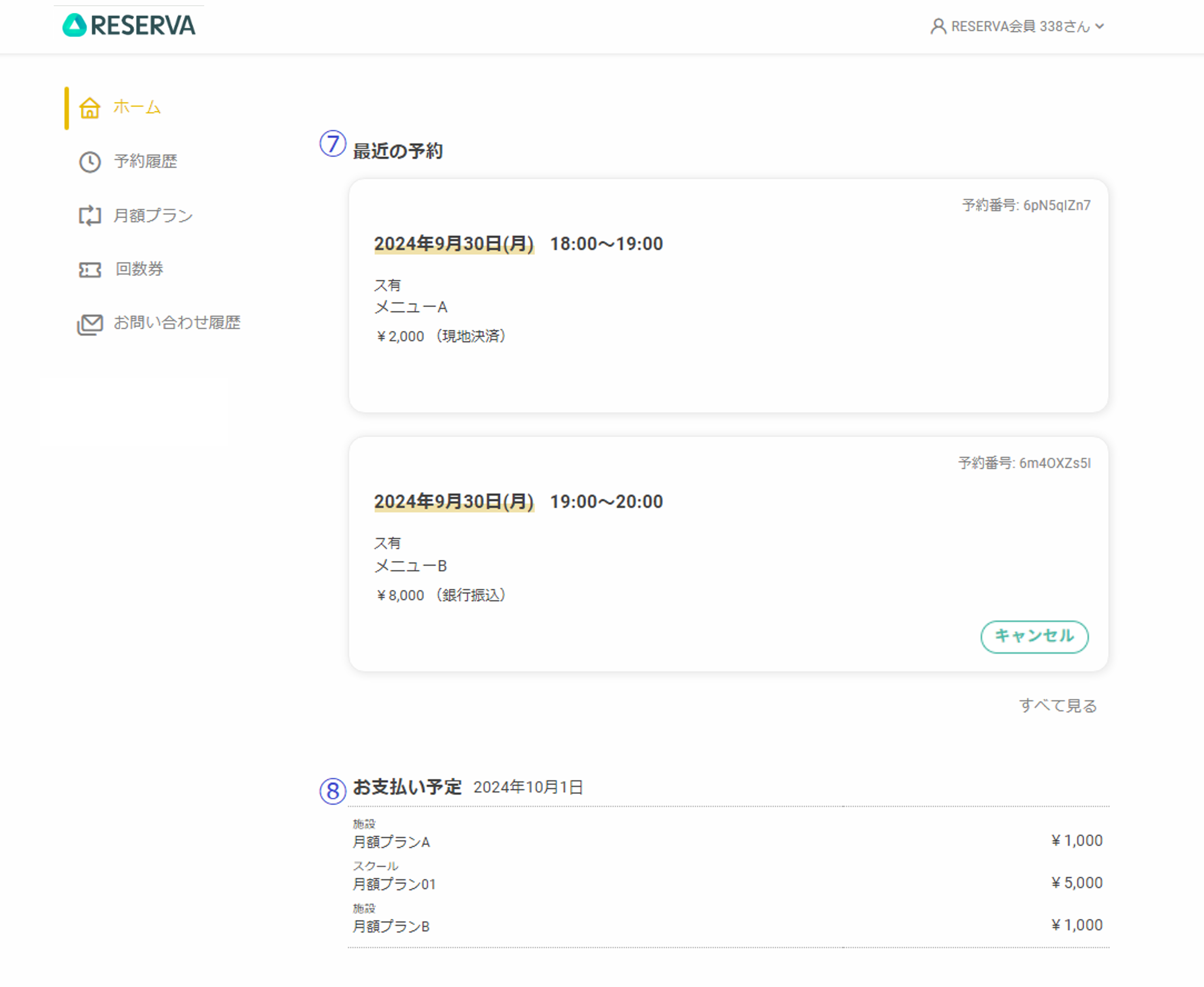
Task: Click the 月額プラン recurring arrows icon
Action: 90,216
